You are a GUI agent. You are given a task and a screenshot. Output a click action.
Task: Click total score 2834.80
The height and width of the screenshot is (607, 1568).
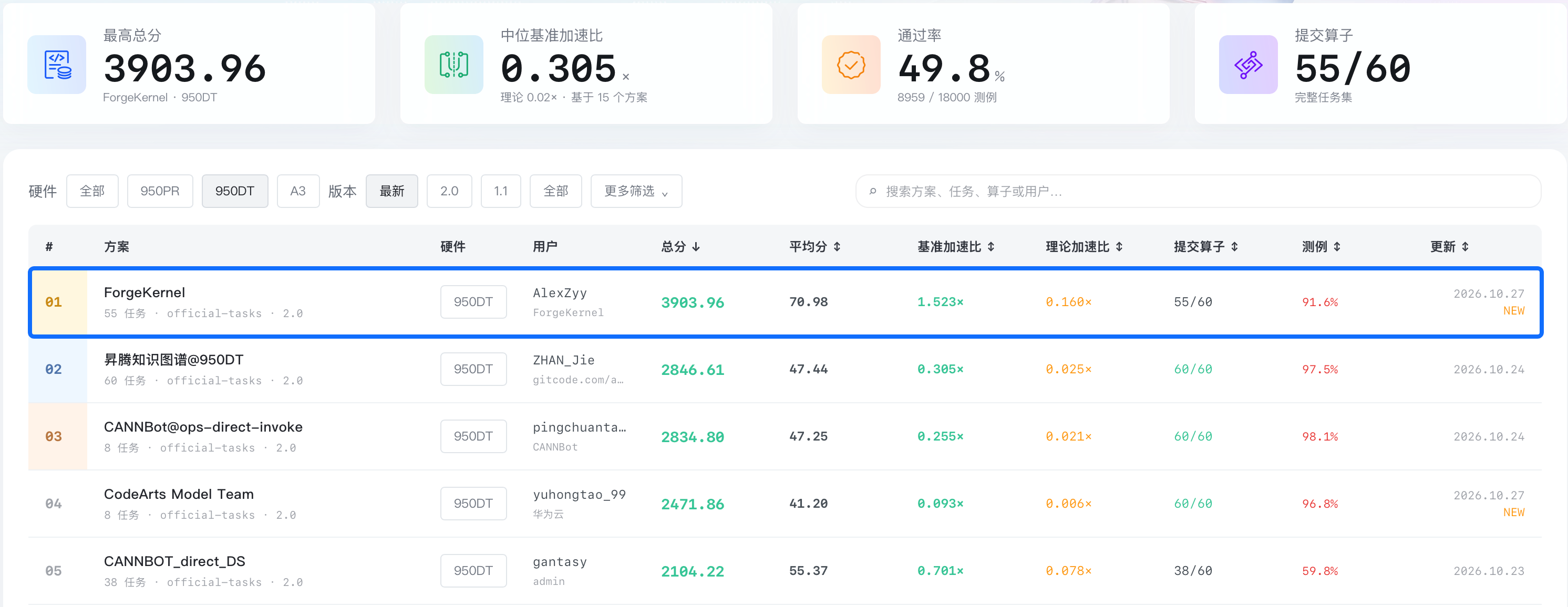pyautogui.click(x=693, y=437)
